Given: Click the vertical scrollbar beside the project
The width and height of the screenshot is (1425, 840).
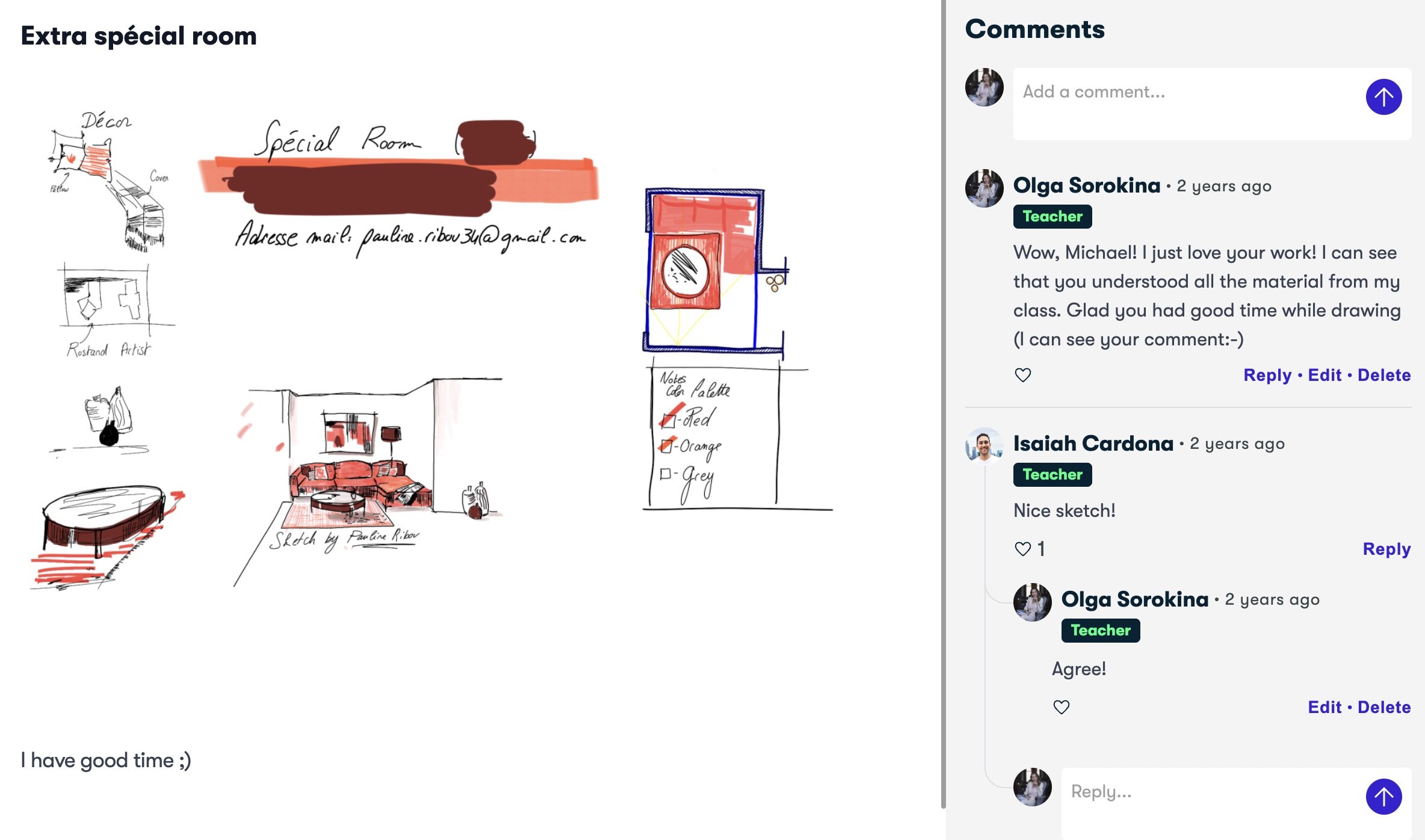Looking at the screenshot, I should point(943,403).
